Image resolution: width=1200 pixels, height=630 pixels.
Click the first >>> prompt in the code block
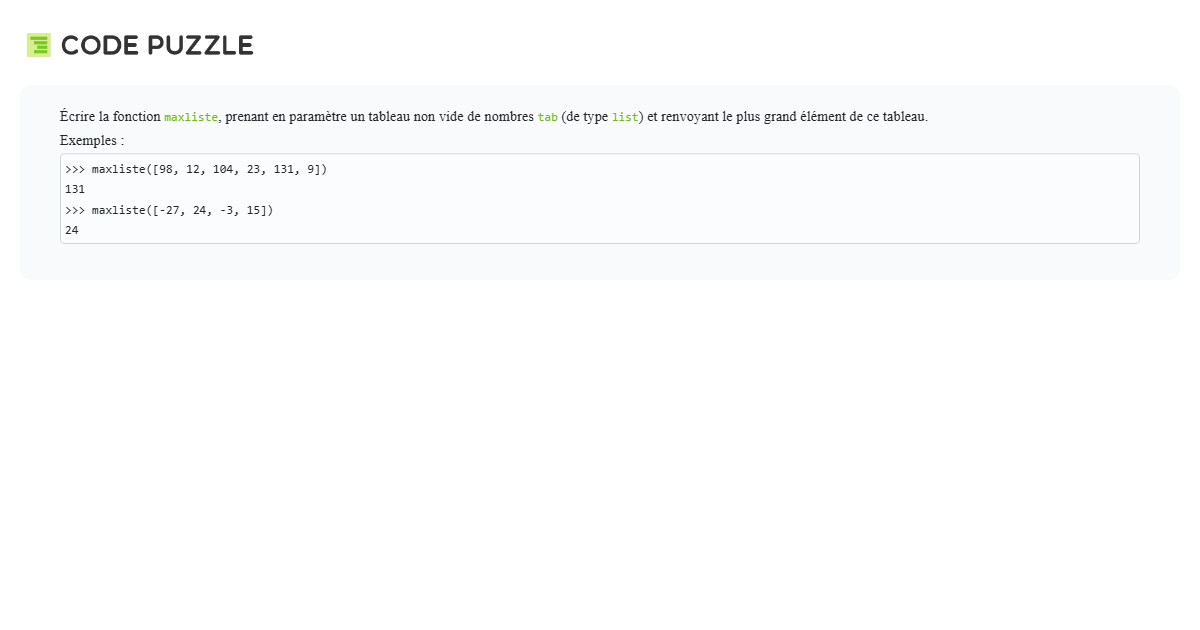pyautogui.click(x=75, y=169)
